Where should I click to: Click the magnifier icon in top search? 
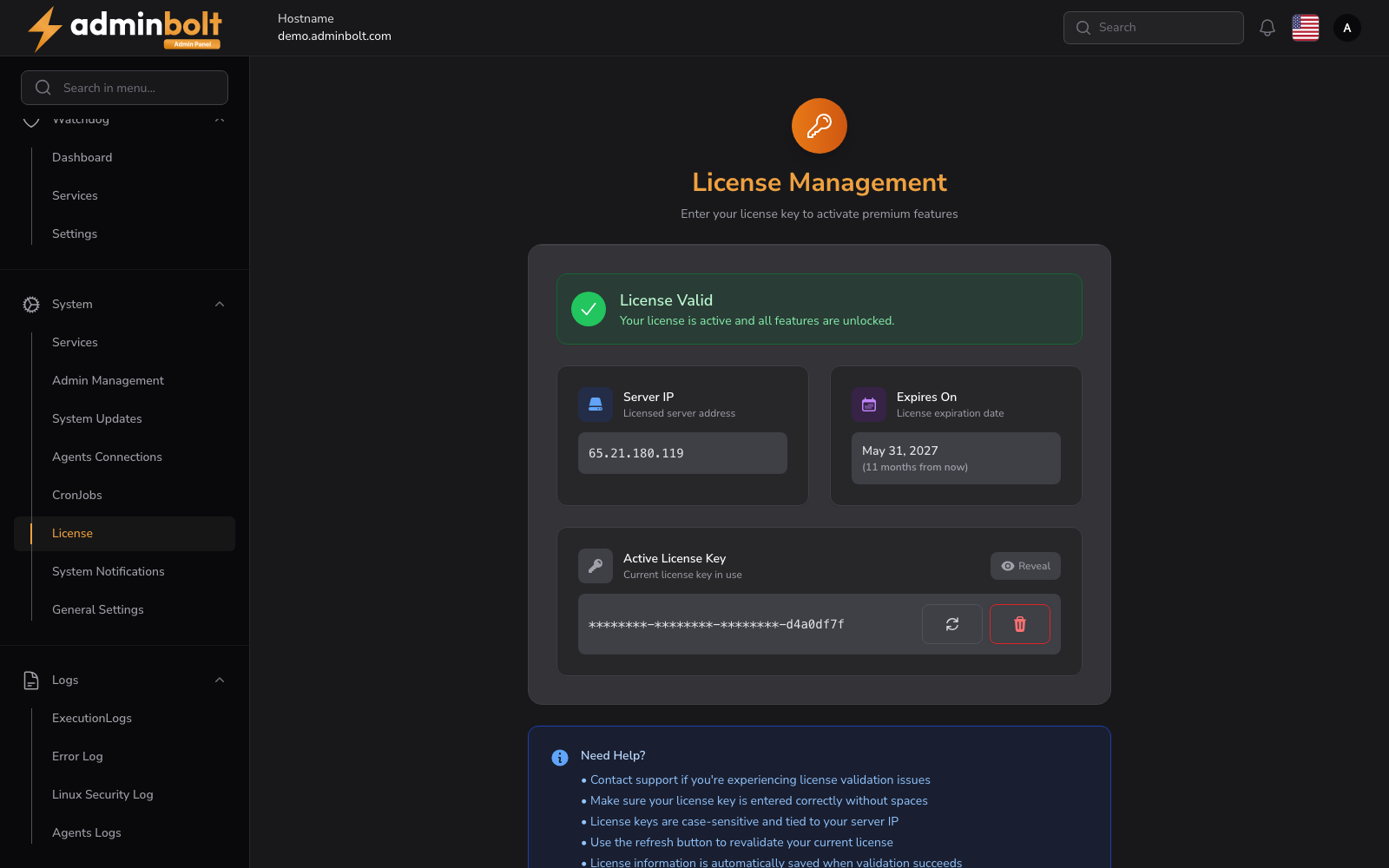click(x=1083, y=28)
